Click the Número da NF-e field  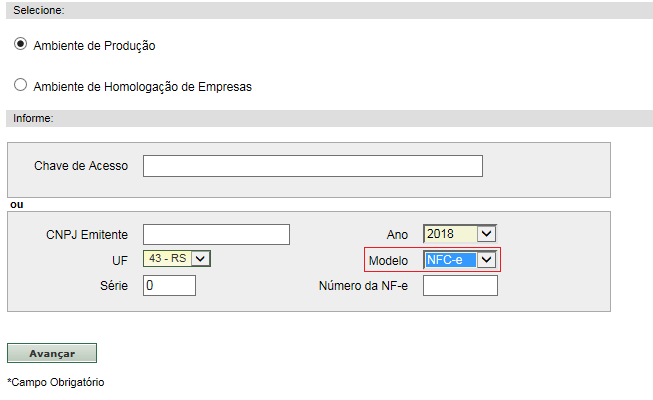(x=460, y=286)
